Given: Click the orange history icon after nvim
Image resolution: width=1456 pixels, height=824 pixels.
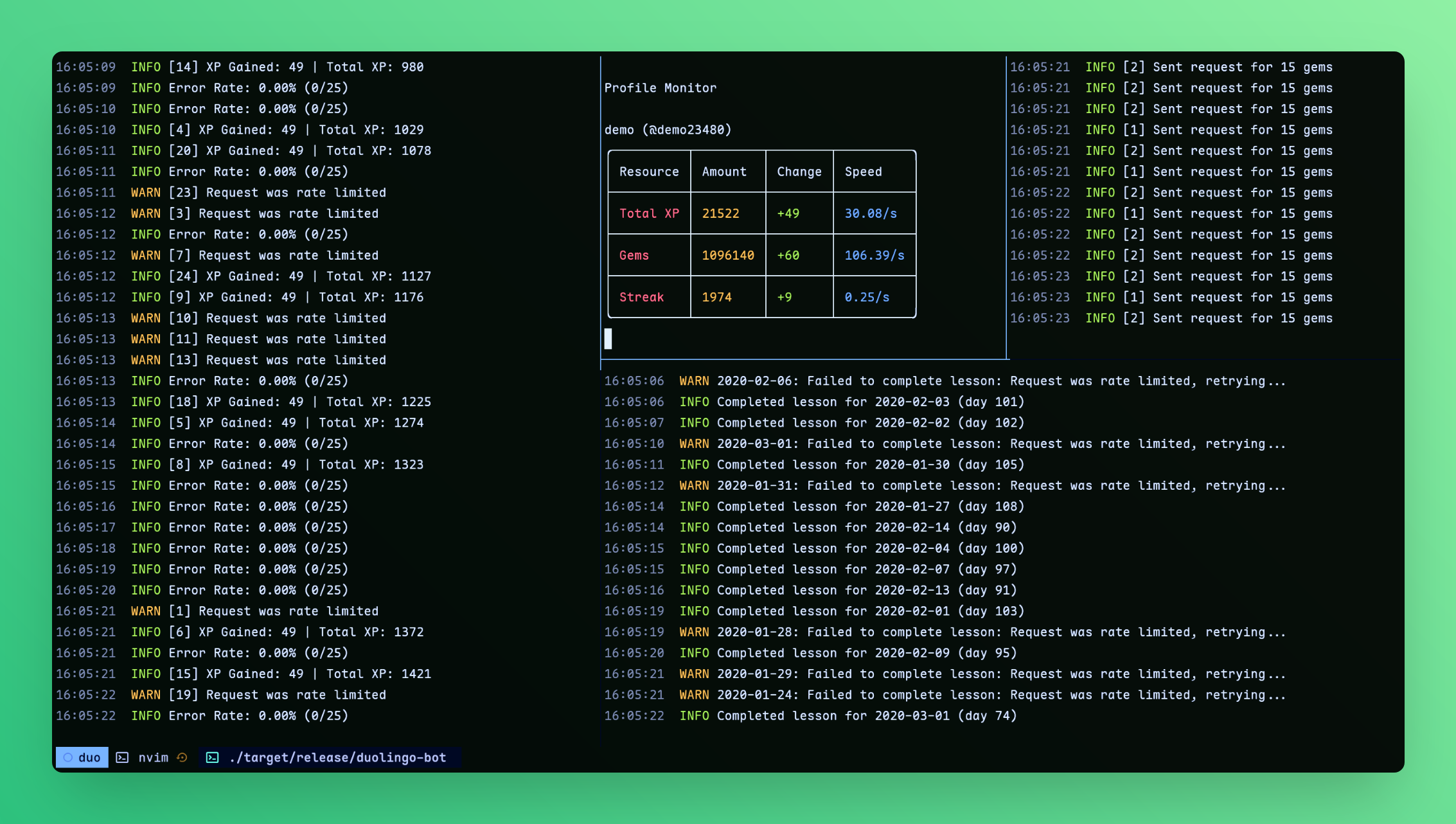Looking at the screenshot, I should pyautogui.click(x=182, y=757).
